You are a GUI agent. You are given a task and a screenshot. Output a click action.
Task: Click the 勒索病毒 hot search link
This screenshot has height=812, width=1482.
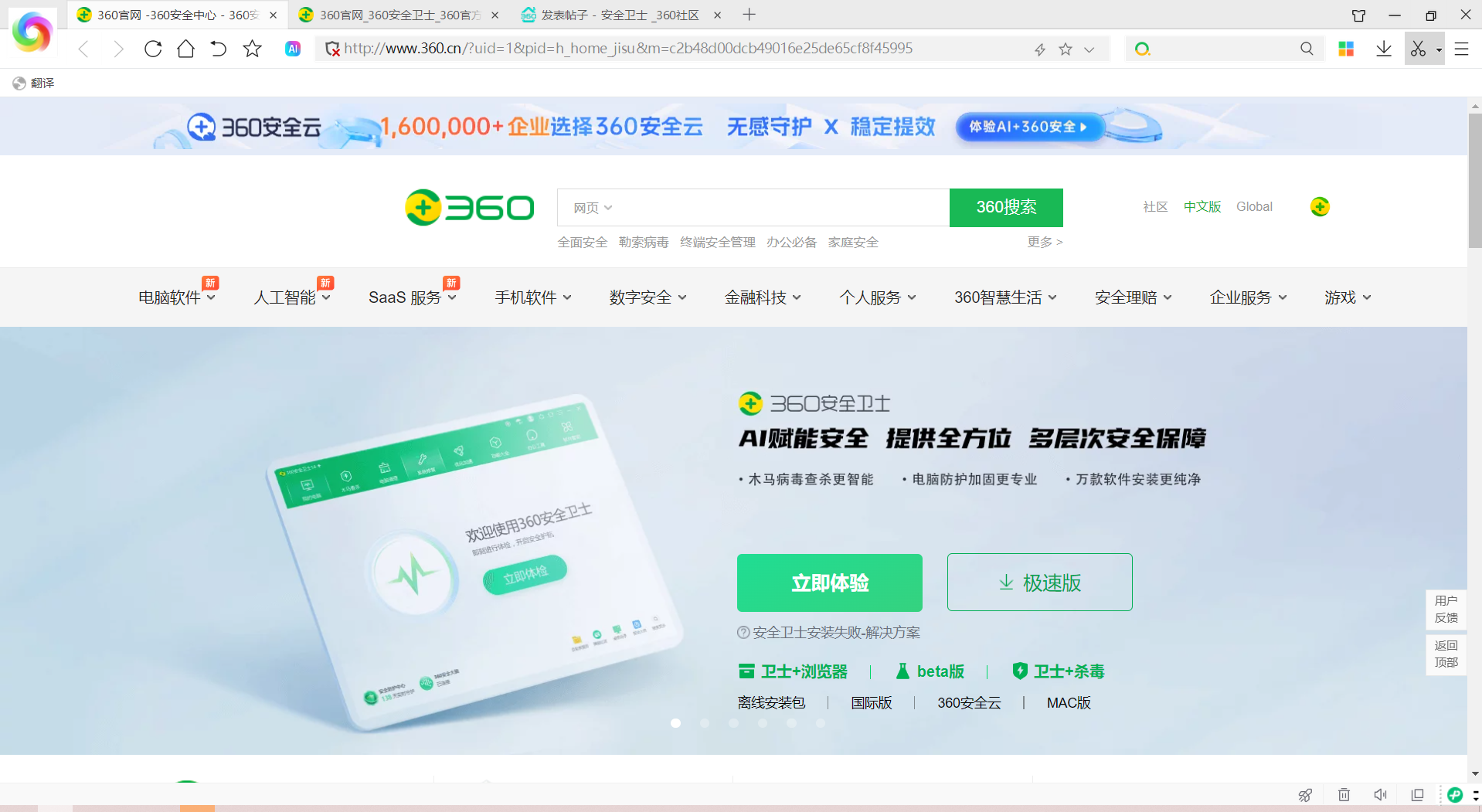(644, 243)
